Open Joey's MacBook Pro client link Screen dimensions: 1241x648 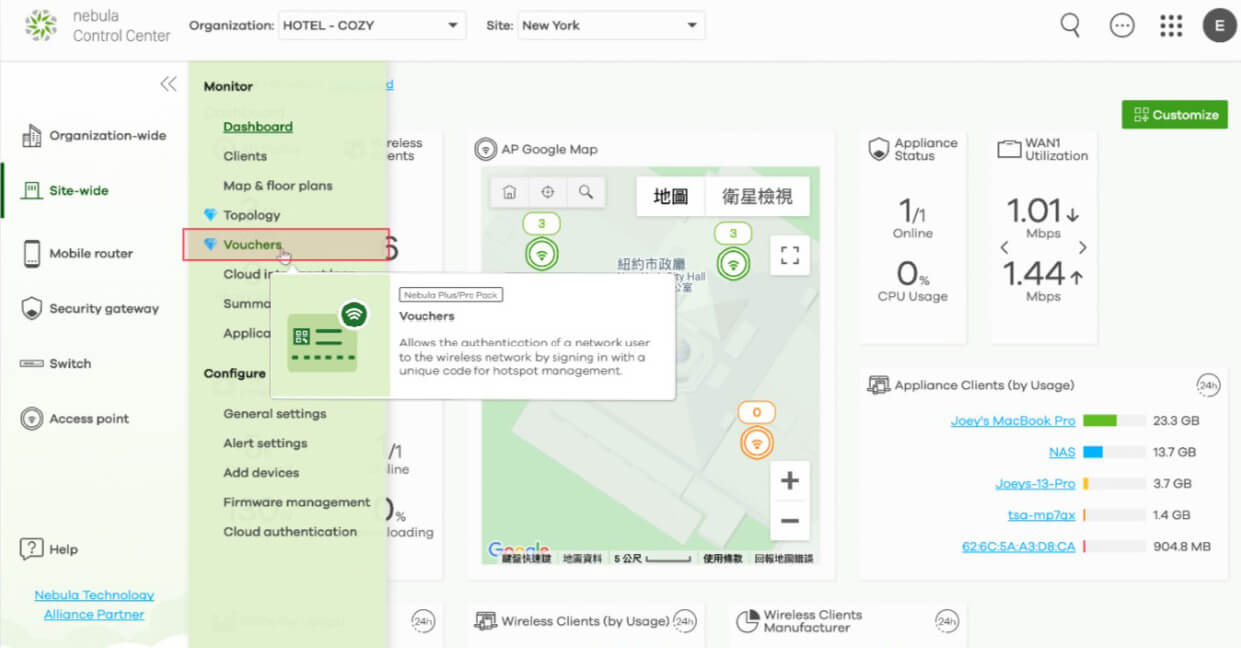point(1013,421)
